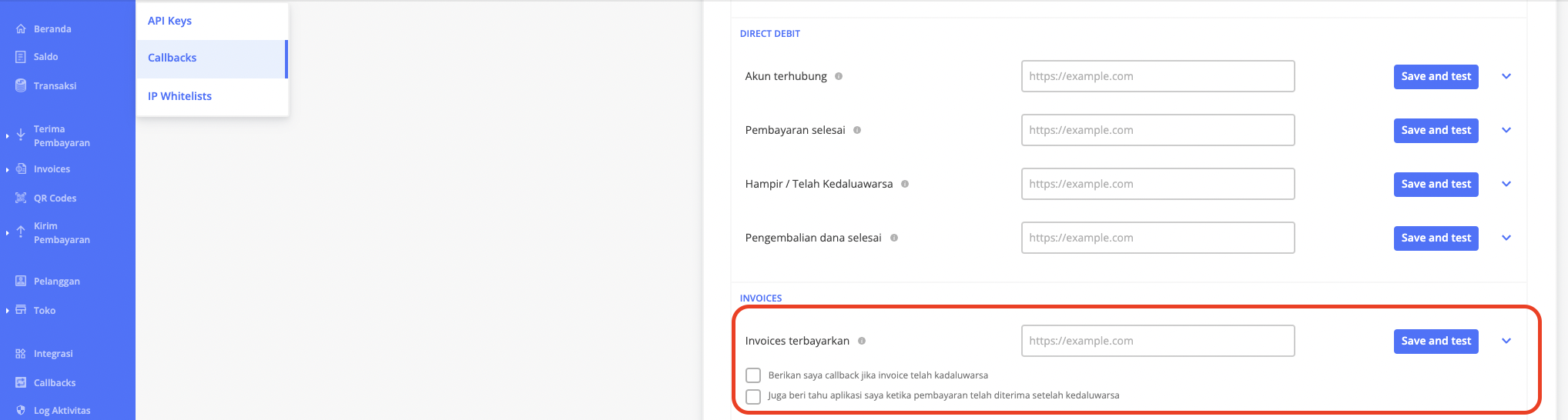The image size is (1568, 420).
Task: Open Transaksi from sidebar
Action: pyautogui.click(x=55, y=86)
